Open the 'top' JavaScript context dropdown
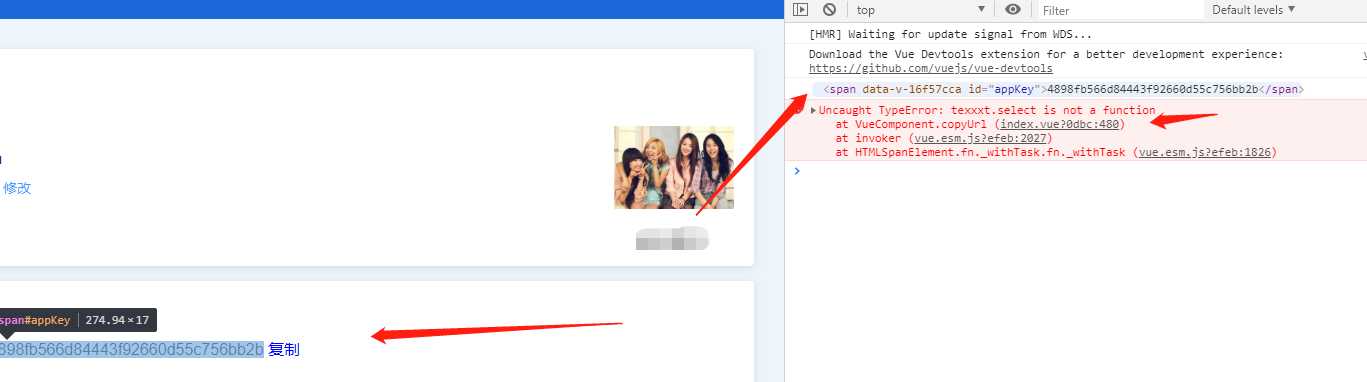The width and height of the screenshot is (1367, 382). point(921,10)
